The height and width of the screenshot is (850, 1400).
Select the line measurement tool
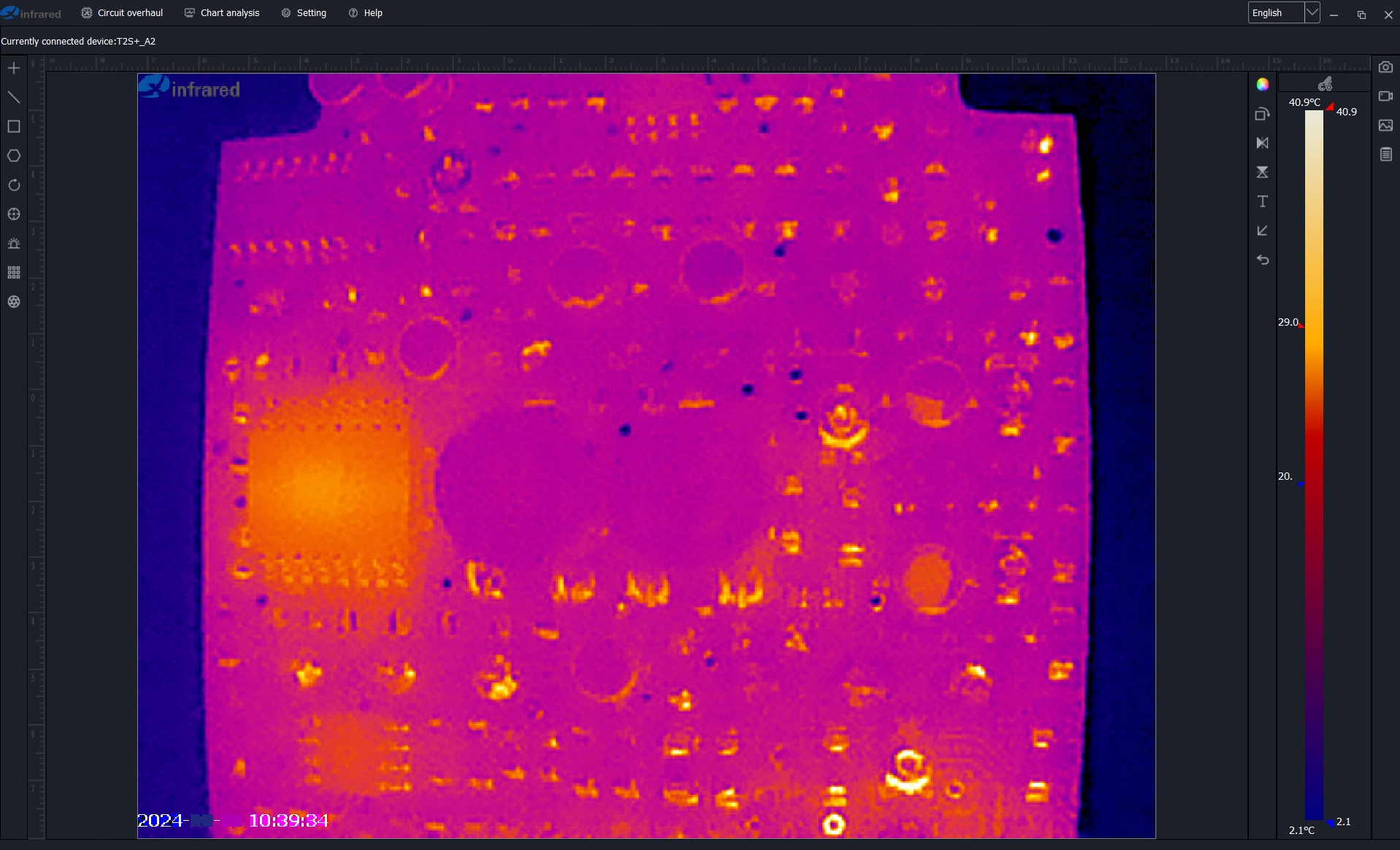coord(14,97)
